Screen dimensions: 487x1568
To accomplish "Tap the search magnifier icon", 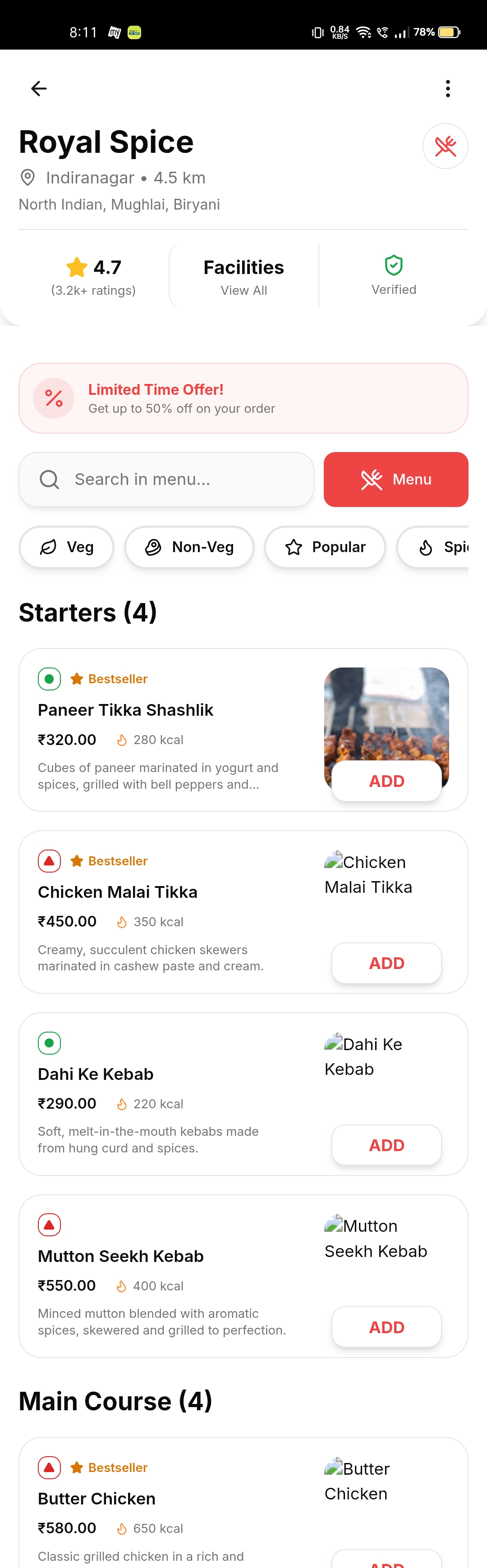I will pos(49,480).
